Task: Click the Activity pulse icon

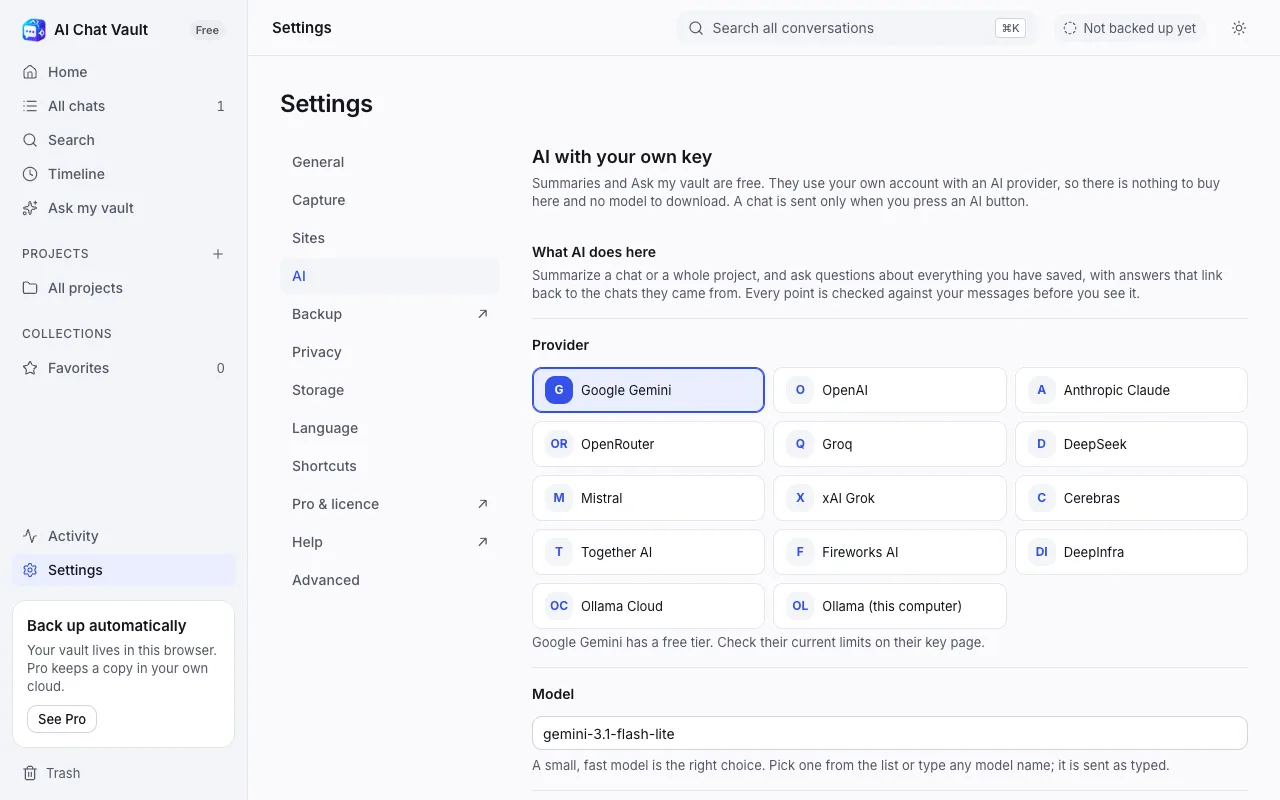Action: (x=30, y=536)
